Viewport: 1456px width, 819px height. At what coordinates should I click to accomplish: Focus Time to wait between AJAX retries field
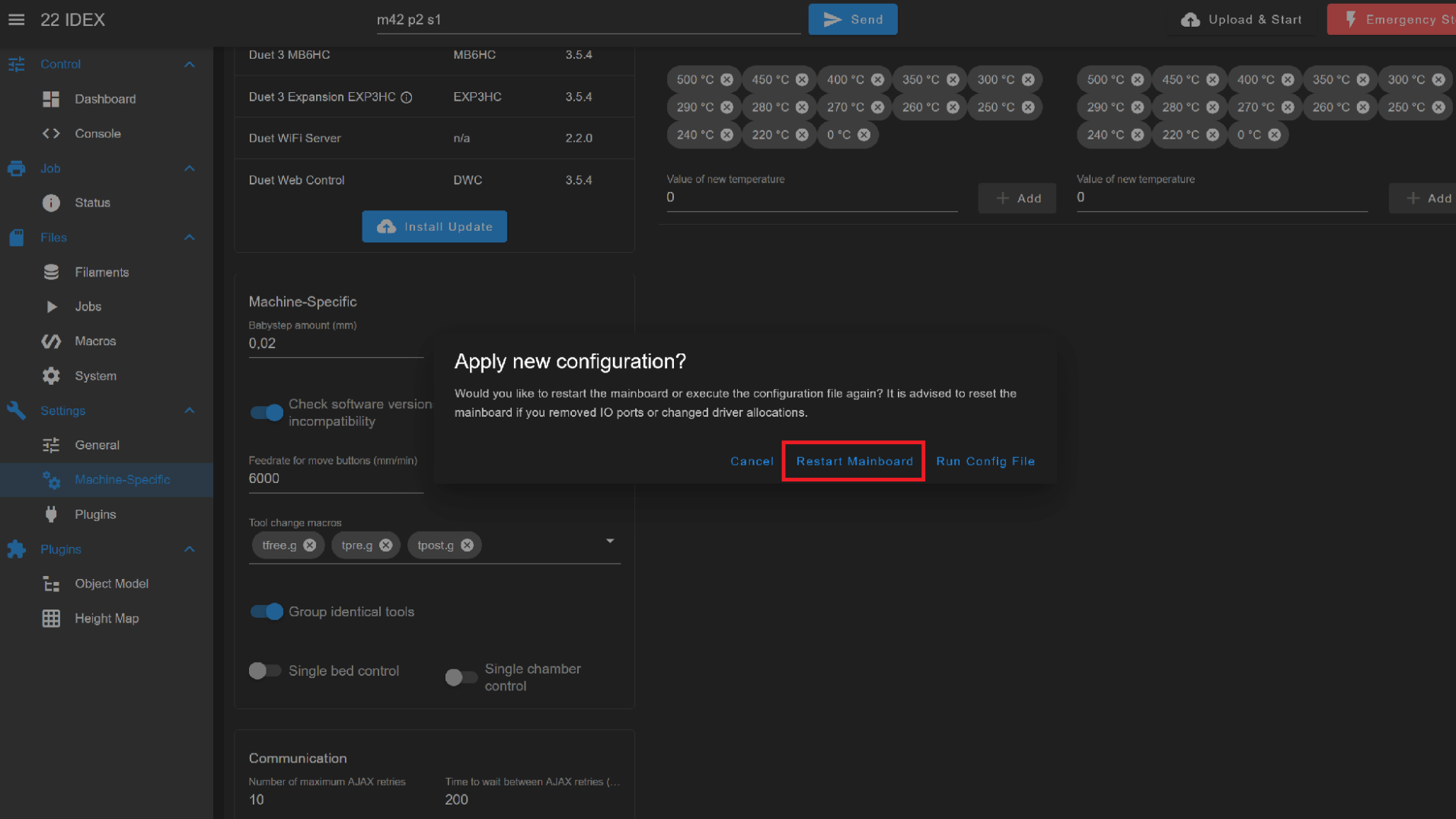click(x=532, y=800)
